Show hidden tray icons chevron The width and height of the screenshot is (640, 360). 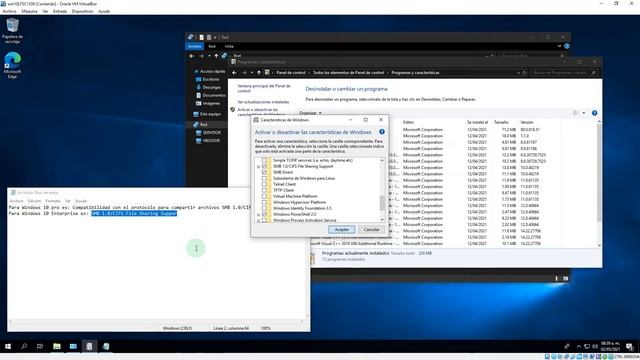578,346
